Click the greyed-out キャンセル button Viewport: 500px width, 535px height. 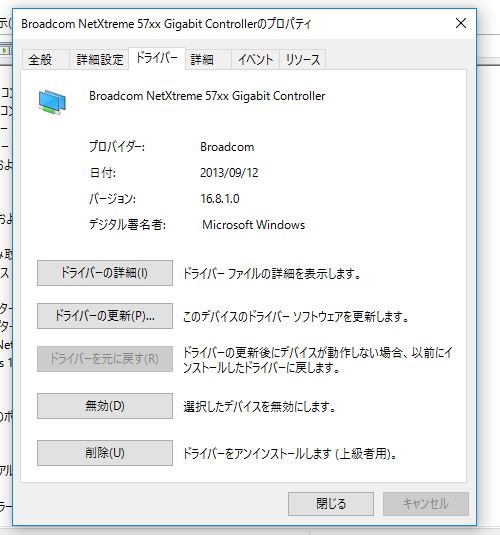click(x=426, y=504)
